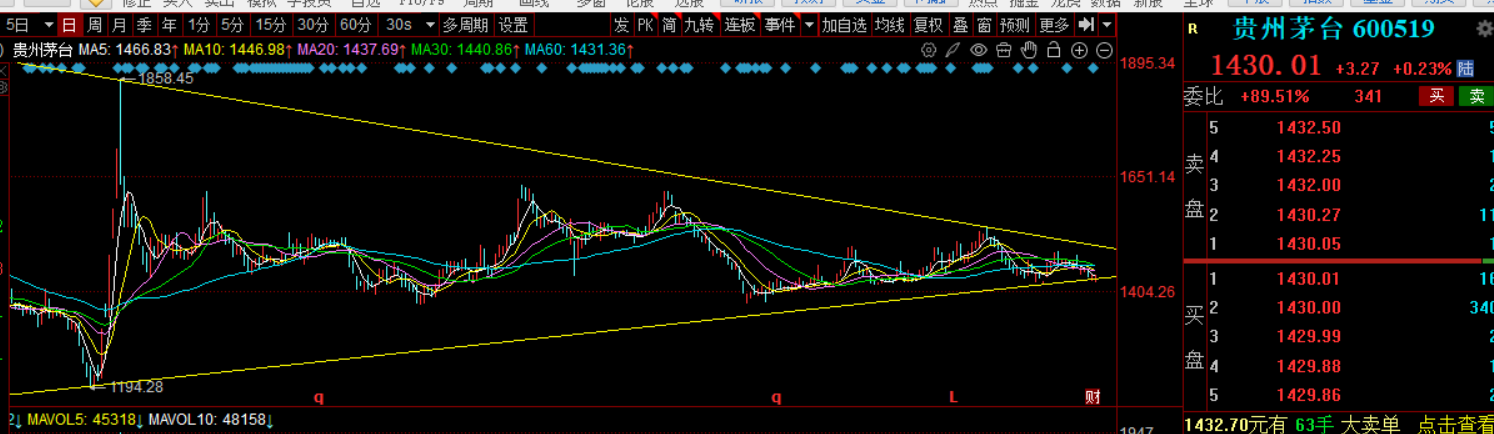Screen dimensions: 1494x434
Task: Click the first red q marker on timeline
Action: click(x=319, y=397)
